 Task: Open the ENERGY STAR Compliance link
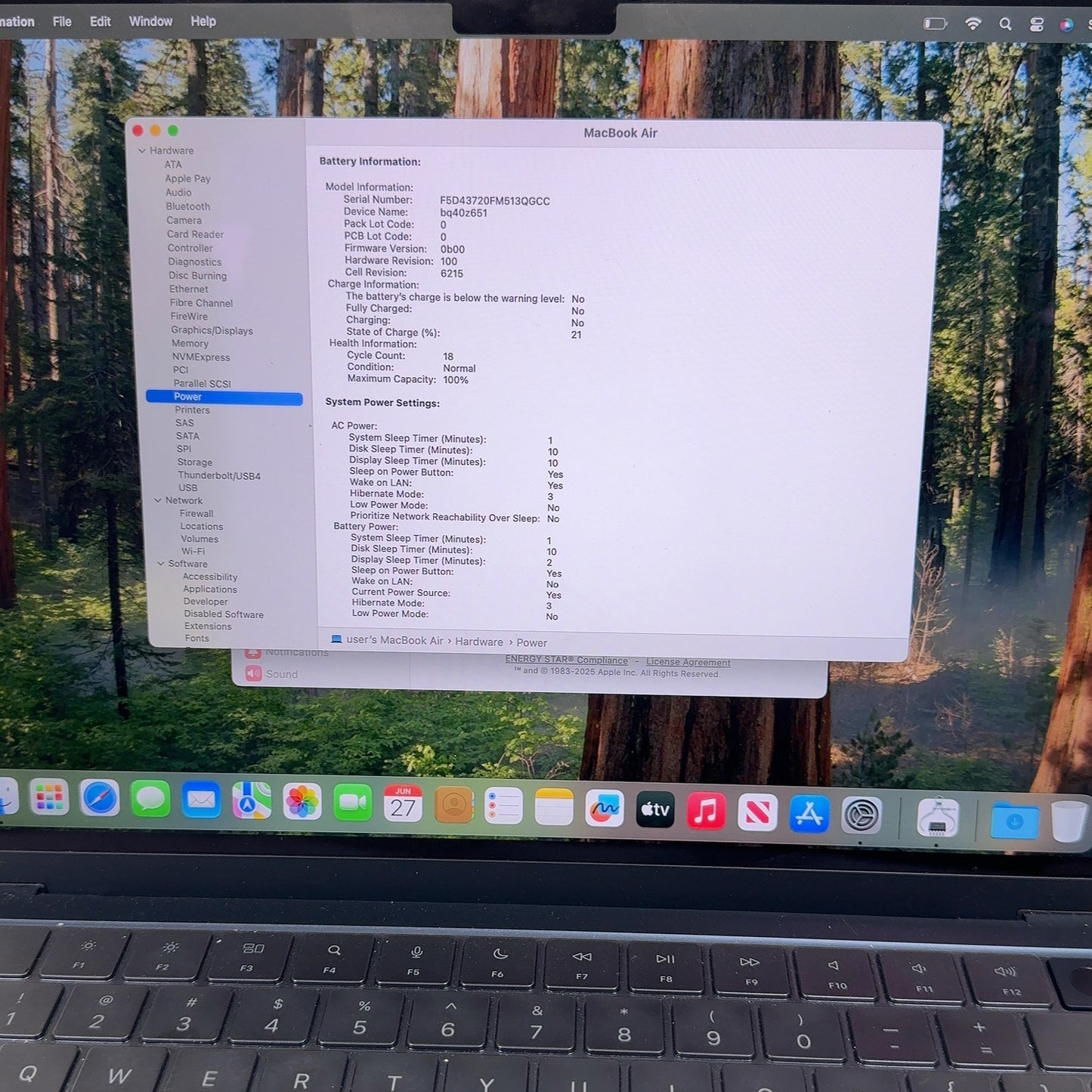pos(566,660)
